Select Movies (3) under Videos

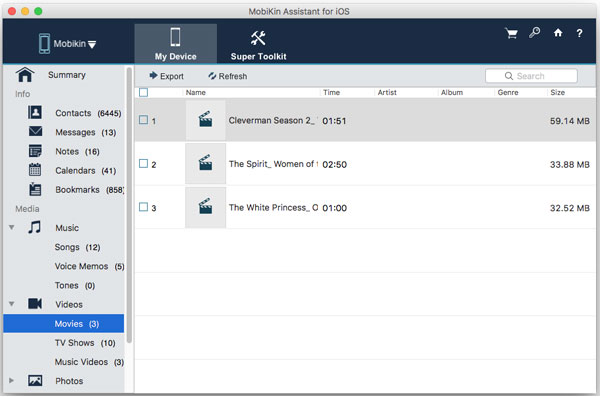pyautogui.click(x=64, y=323)
